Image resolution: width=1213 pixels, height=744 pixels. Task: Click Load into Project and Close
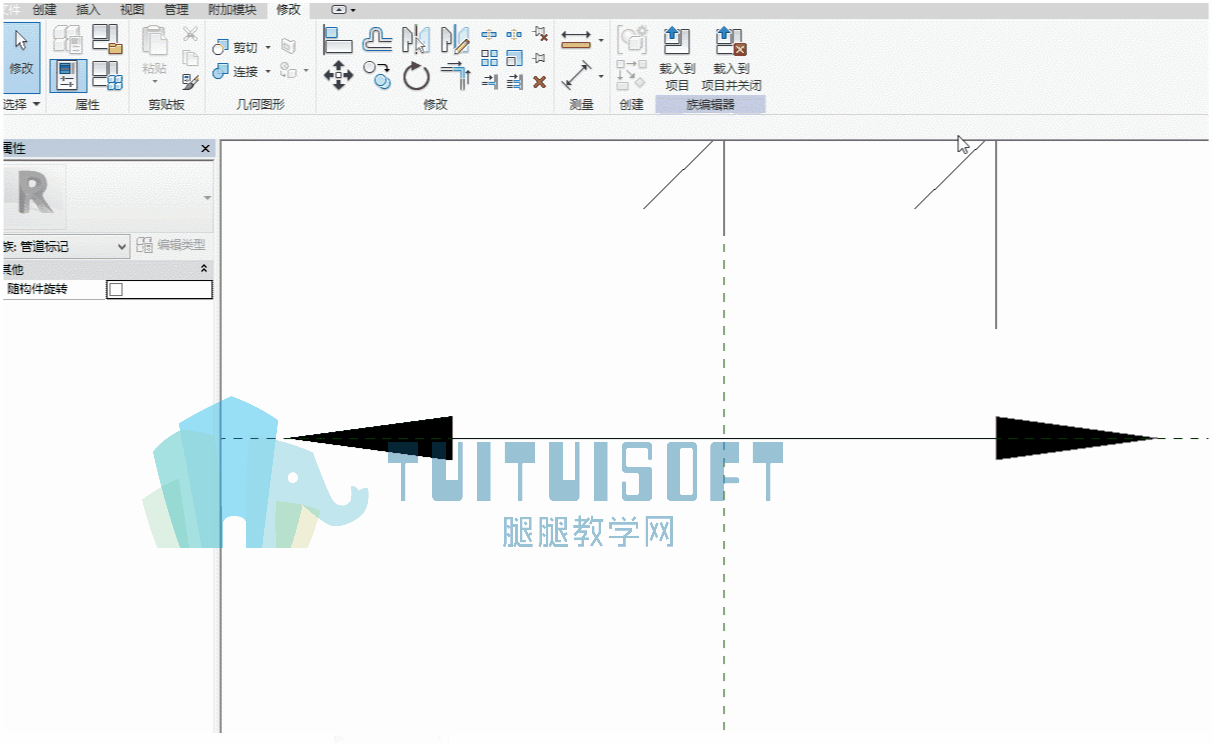[731, 59]
